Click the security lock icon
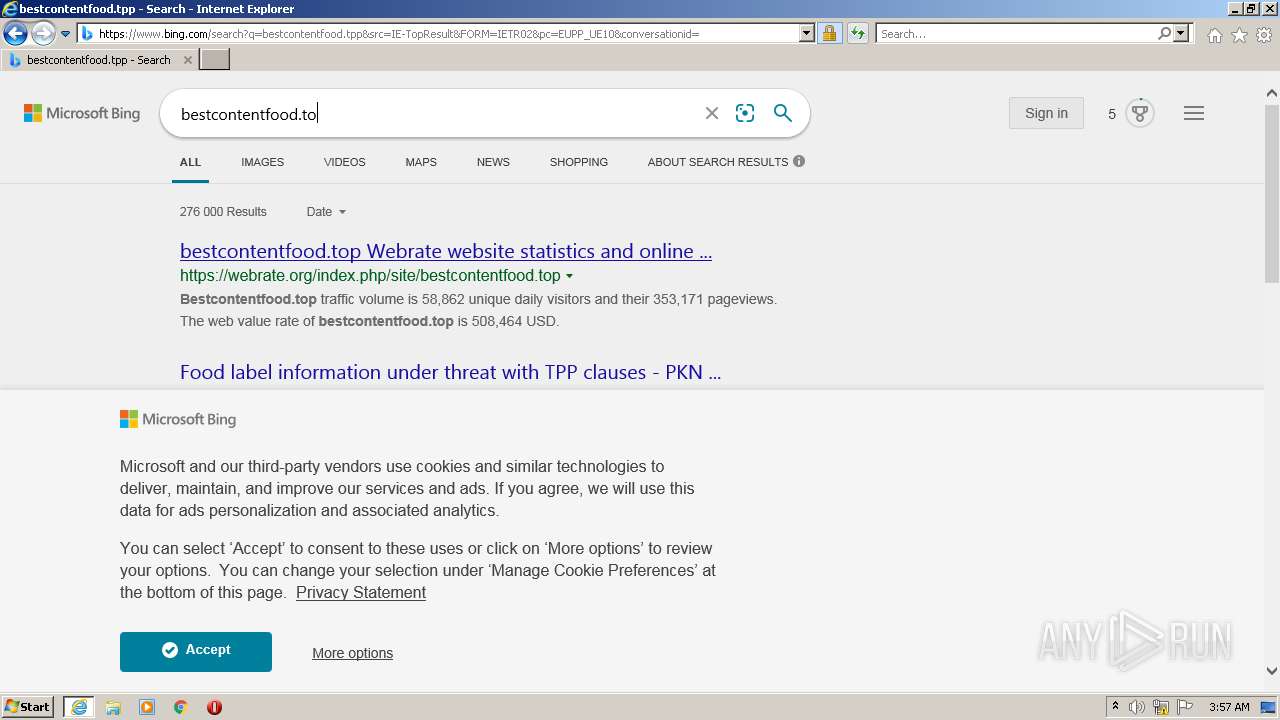 tap(829, 34)
